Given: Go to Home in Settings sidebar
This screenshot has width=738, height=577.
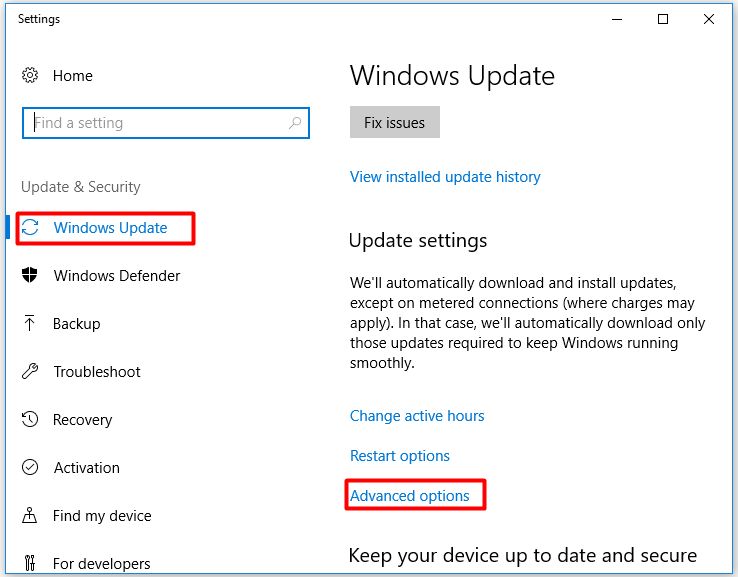Looking at the screenshot, I should [72, 76].
